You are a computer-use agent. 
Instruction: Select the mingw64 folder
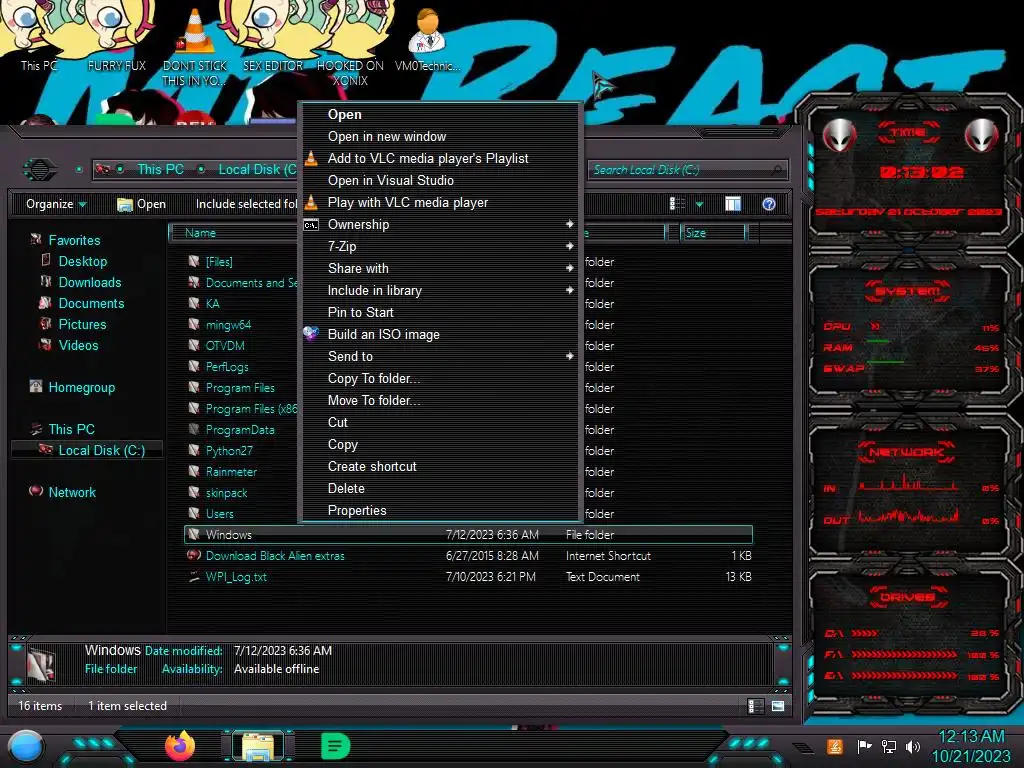coord(242,325)
